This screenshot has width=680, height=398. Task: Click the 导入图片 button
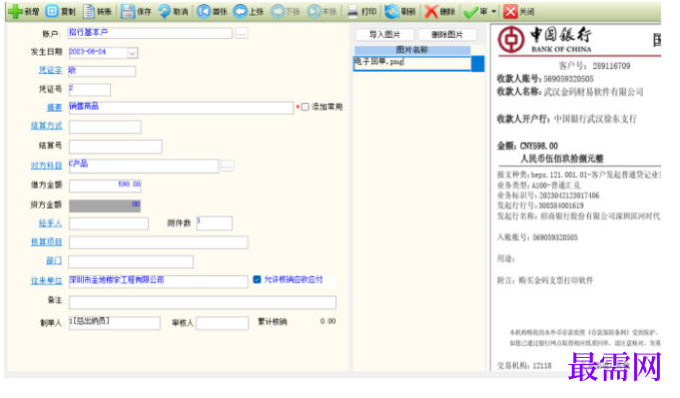click(385, 34)
